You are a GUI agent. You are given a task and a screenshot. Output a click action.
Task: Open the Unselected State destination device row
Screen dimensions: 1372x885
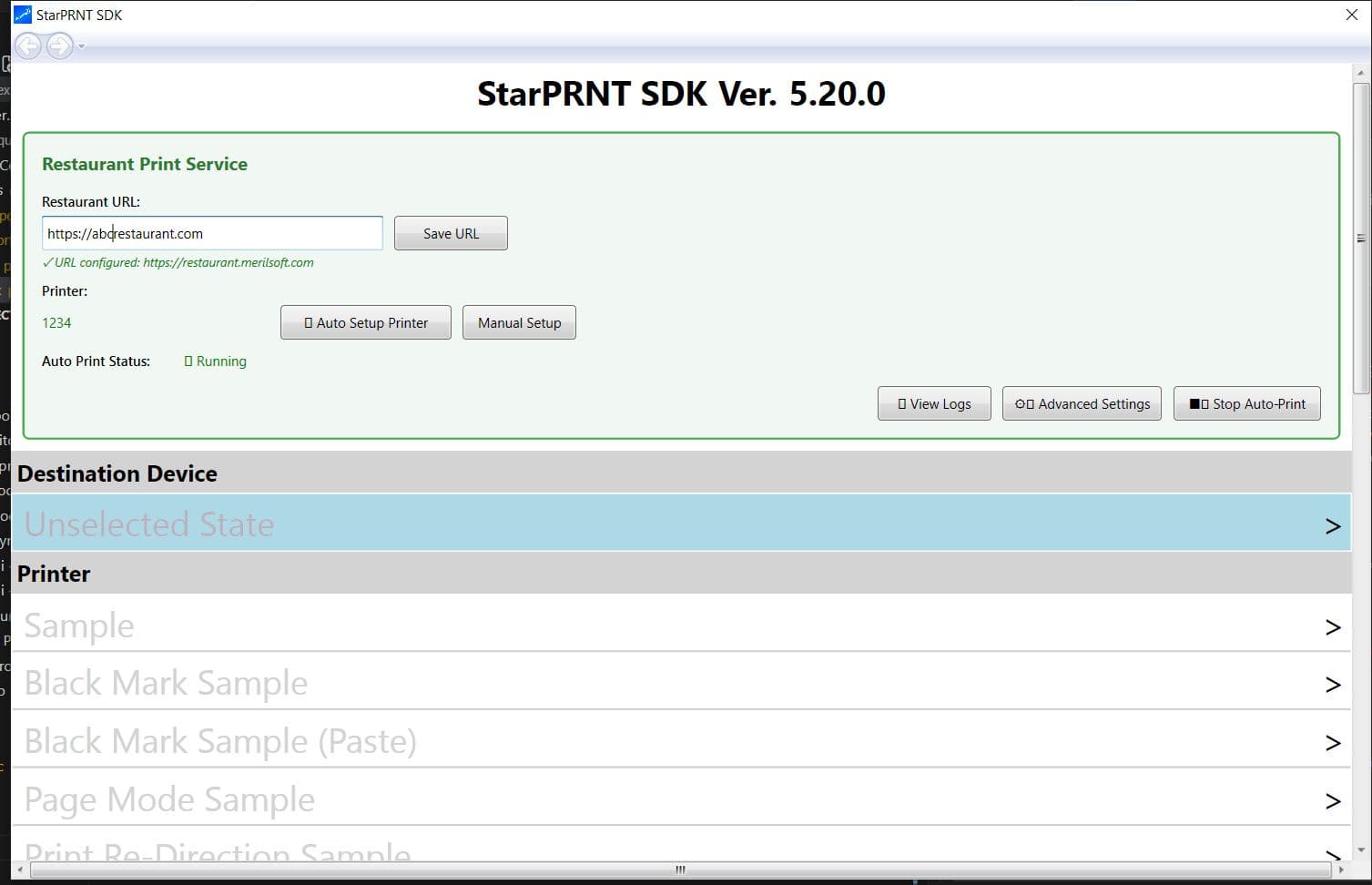pos(681,524)
